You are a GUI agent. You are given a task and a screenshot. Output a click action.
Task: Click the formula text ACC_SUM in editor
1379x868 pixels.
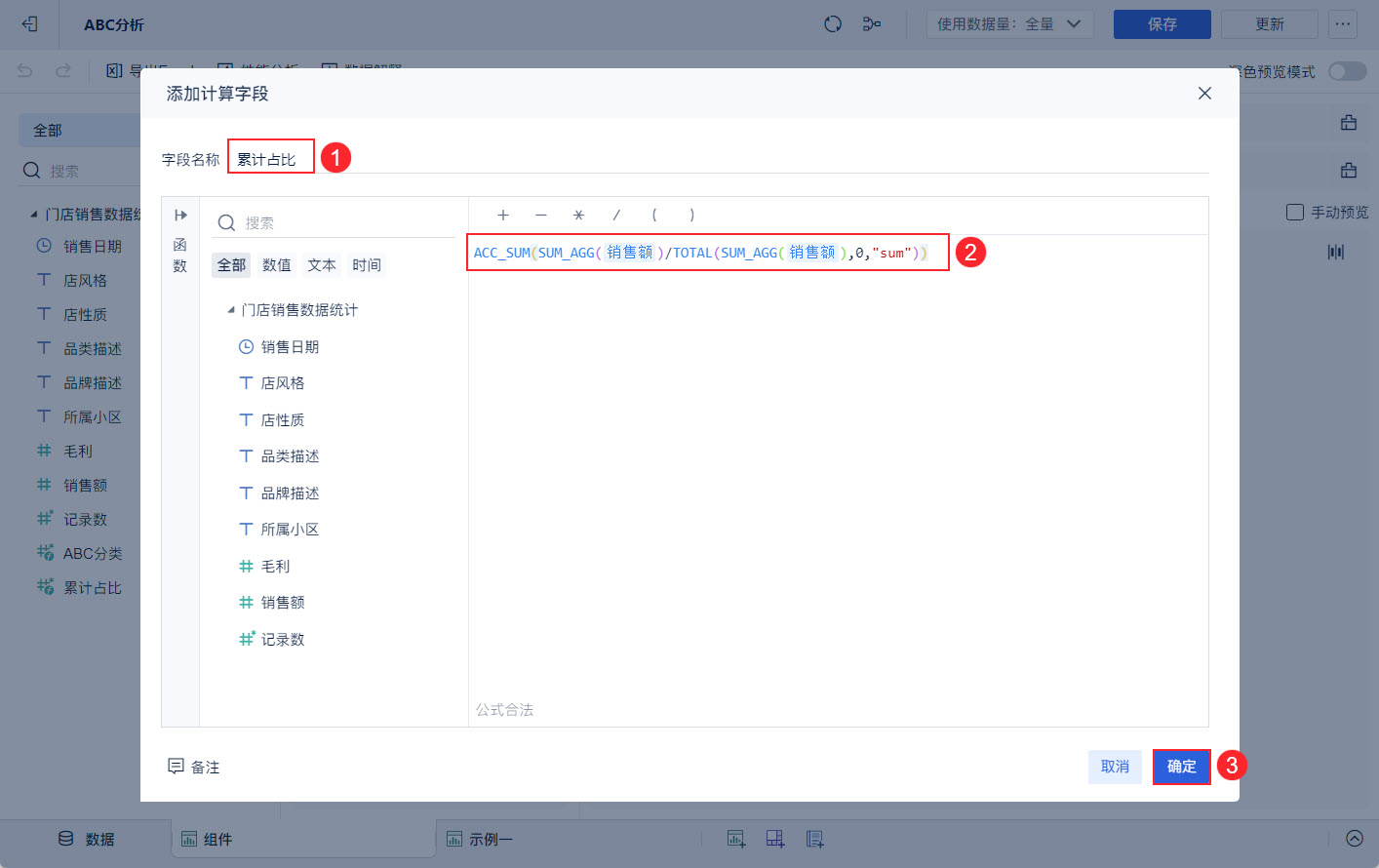502,253
